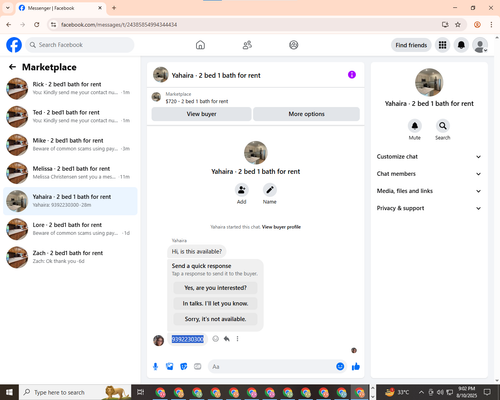Screen dimensions: 500x400
Task: Select Messenger | Facebook browser tab
Action: pyautogui.click(x=61, y=8)
